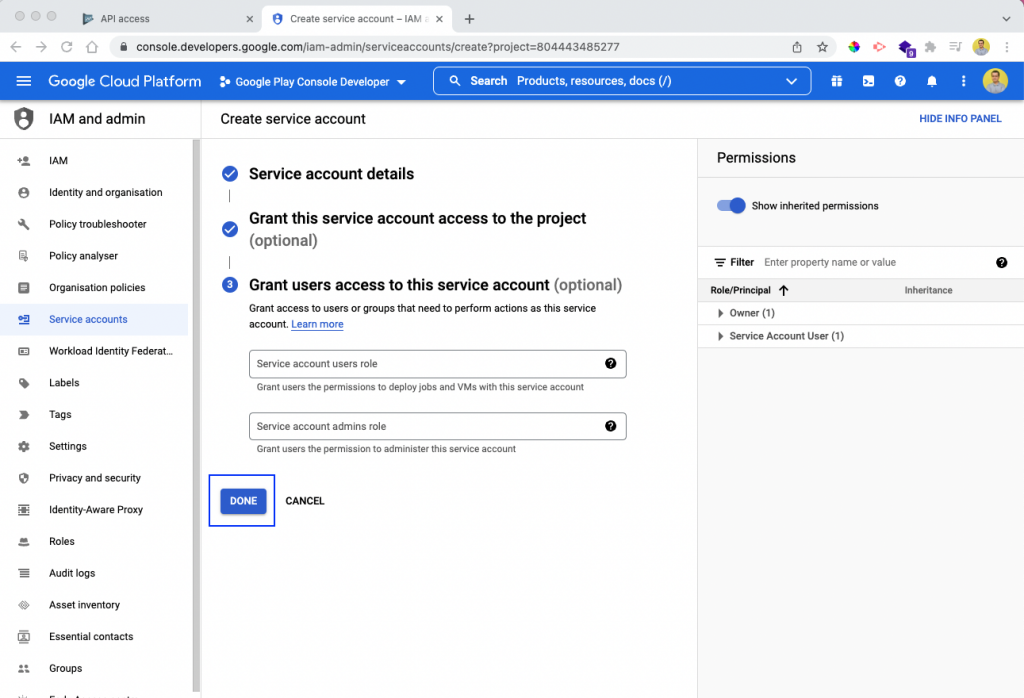Click the browser address bar URL
1024x698 pixels.
coord(378,47)
